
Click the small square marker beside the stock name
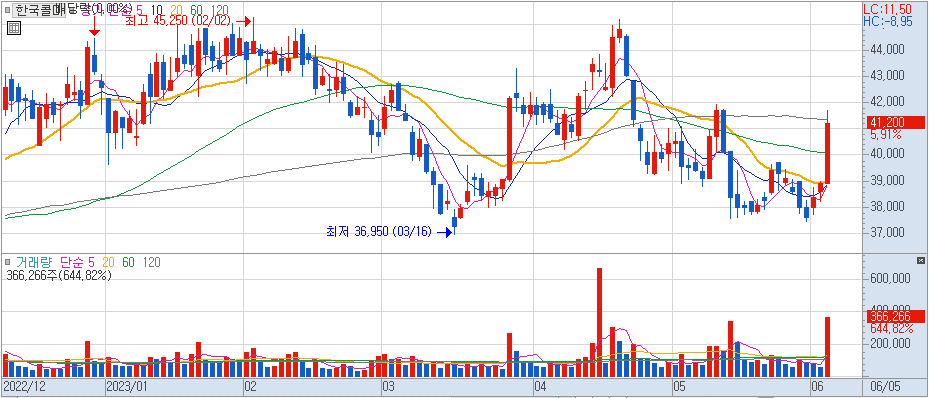pyautogui.click(x=7, y=9)
